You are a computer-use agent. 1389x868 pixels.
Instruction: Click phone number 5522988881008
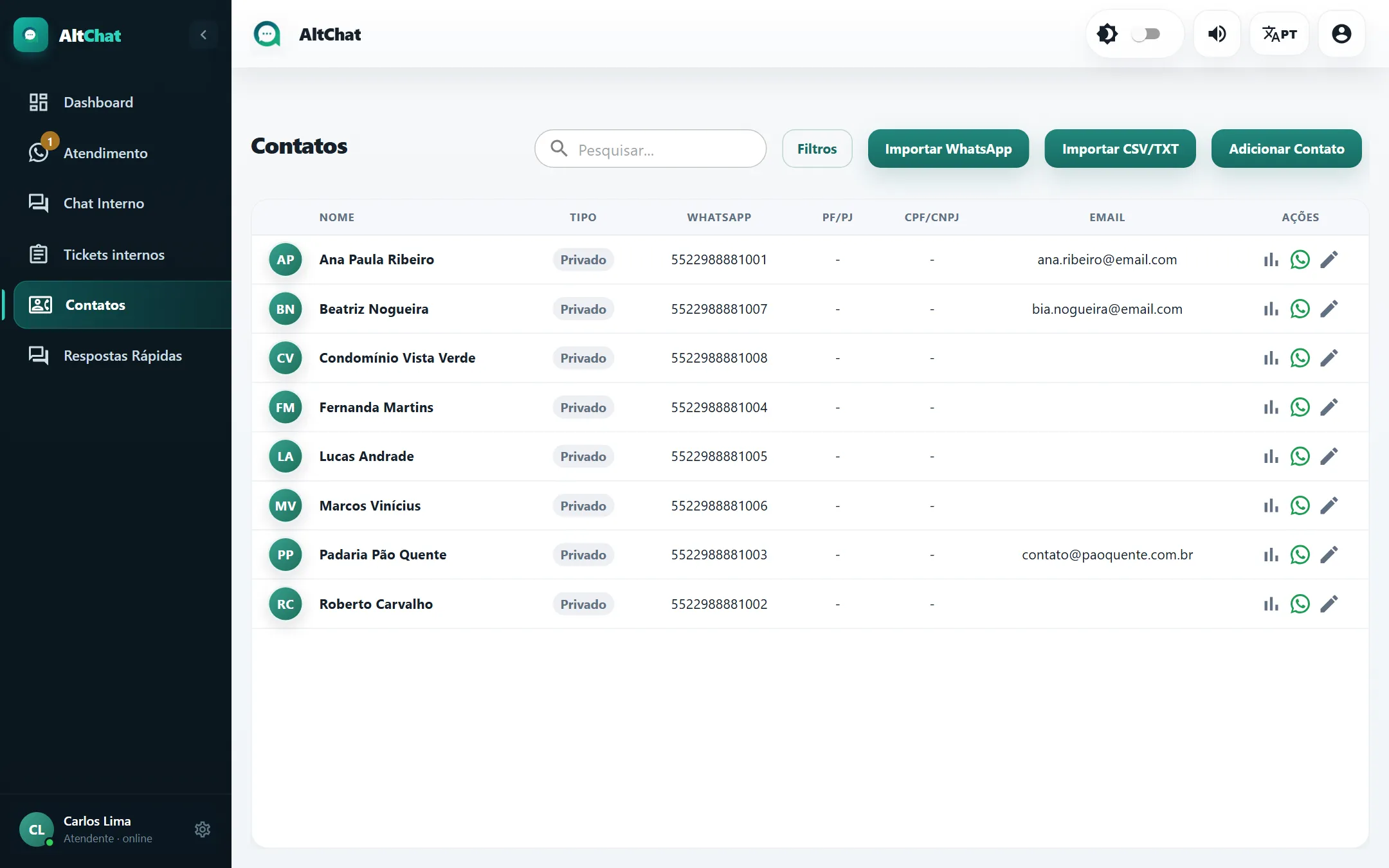click(719, 358)
